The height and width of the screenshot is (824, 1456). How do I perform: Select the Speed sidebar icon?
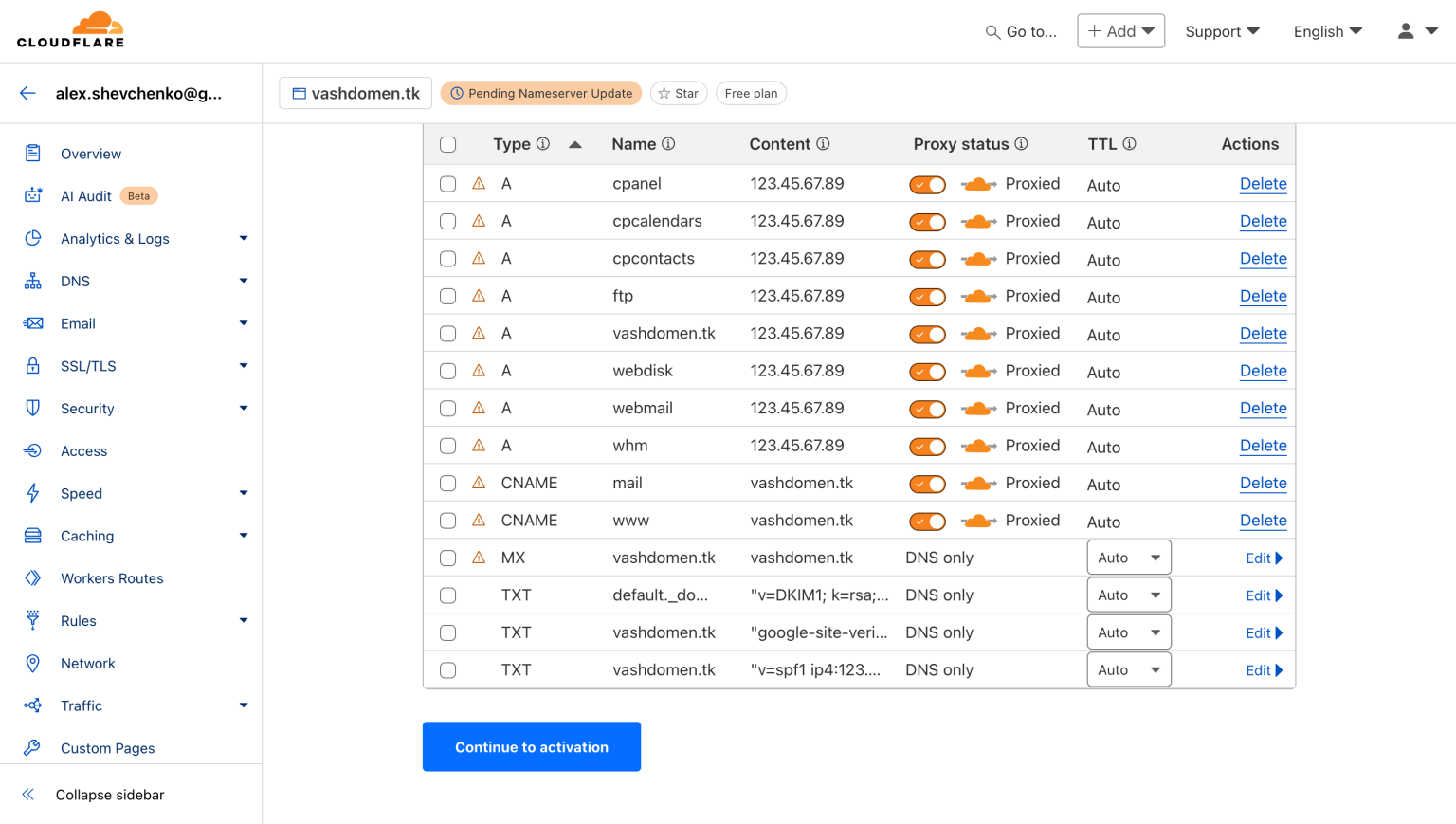tap(31, 493)
